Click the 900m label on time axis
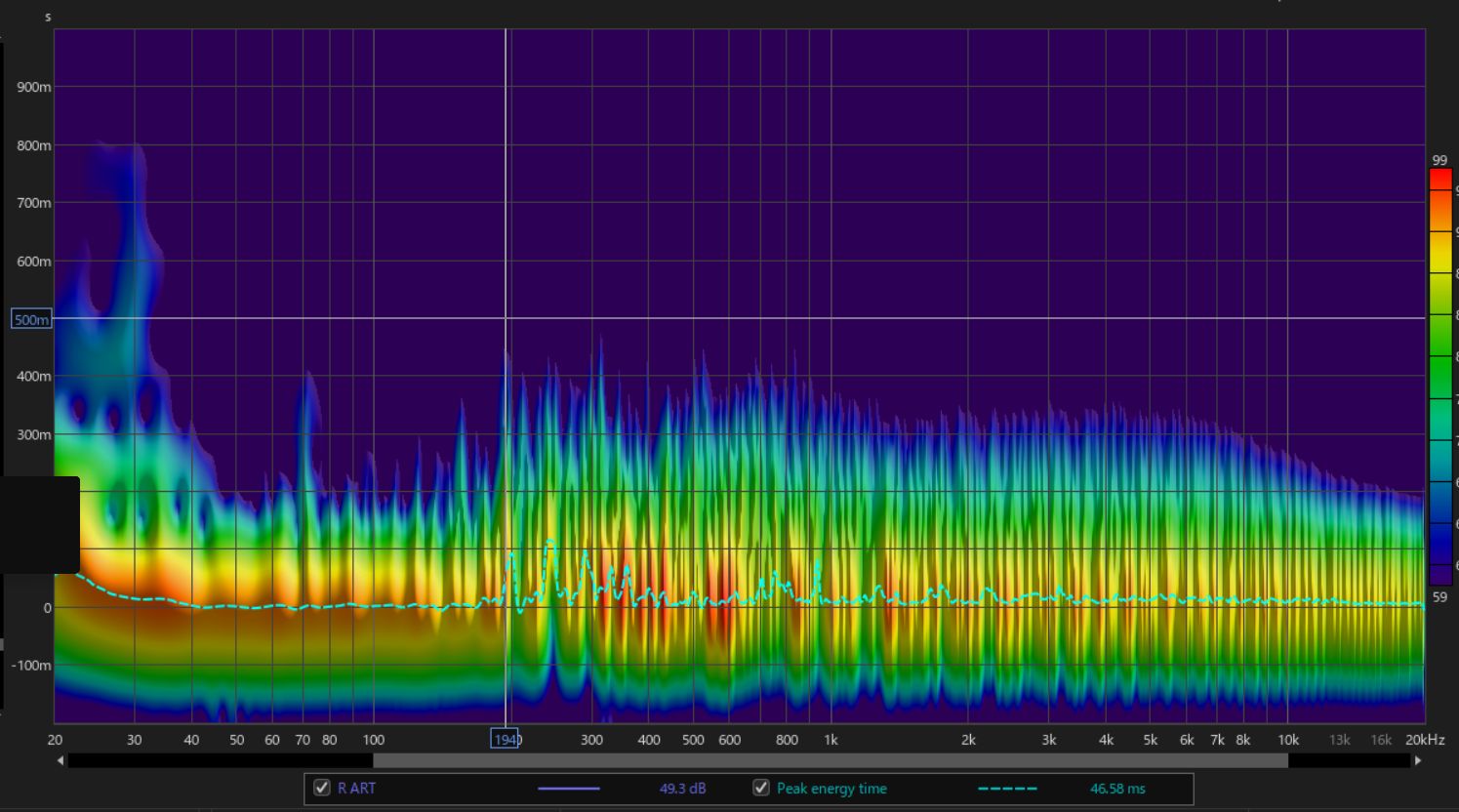This screenshot has width=1459, height=812. pyautogui.click(x=34, y=87)
